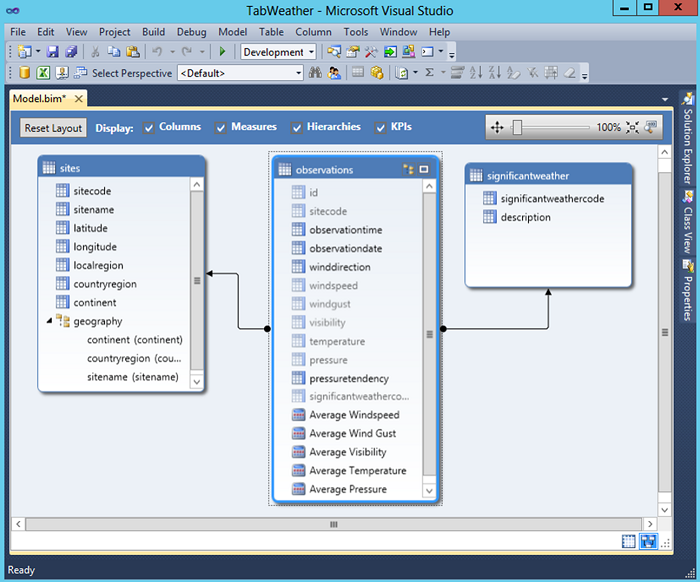Open the Development configuration dropdown

(x=311, y=52)
